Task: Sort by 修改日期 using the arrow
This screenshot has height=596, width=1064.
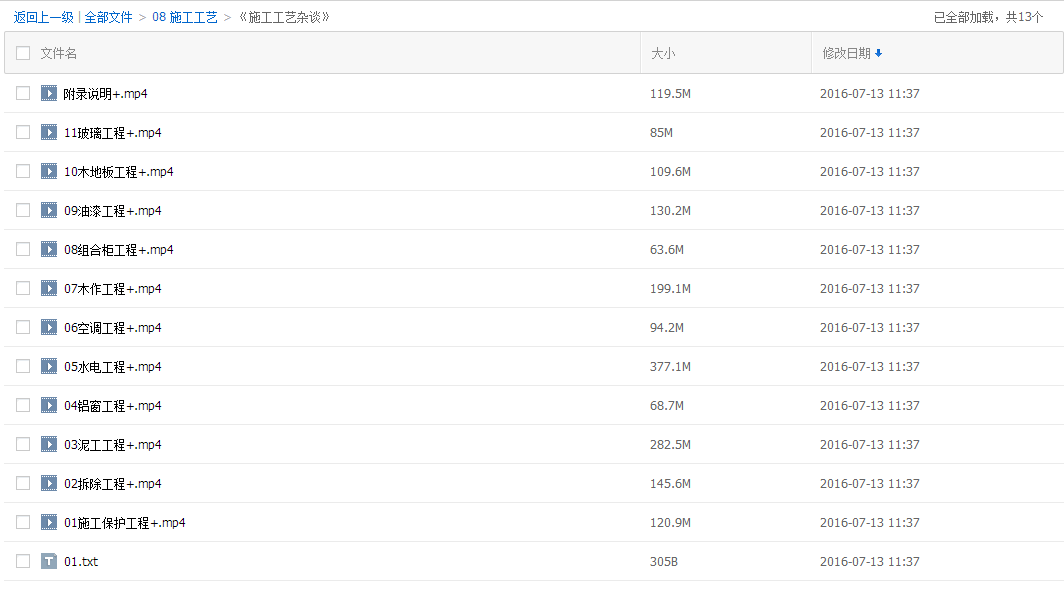Action: point(878,53)
